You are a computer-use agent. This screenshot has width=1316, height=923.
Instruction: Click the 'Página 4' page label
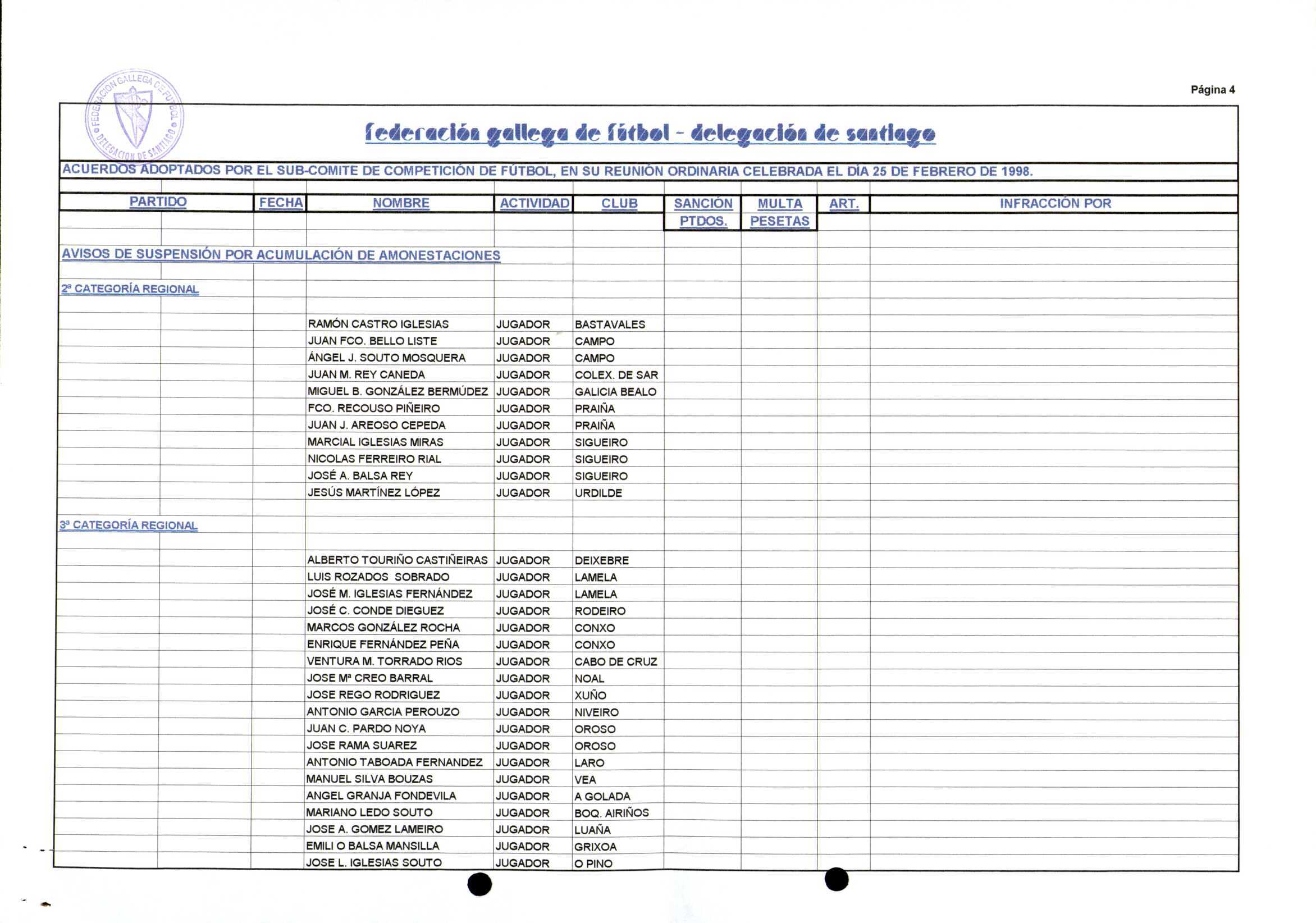coord(1212,89)
